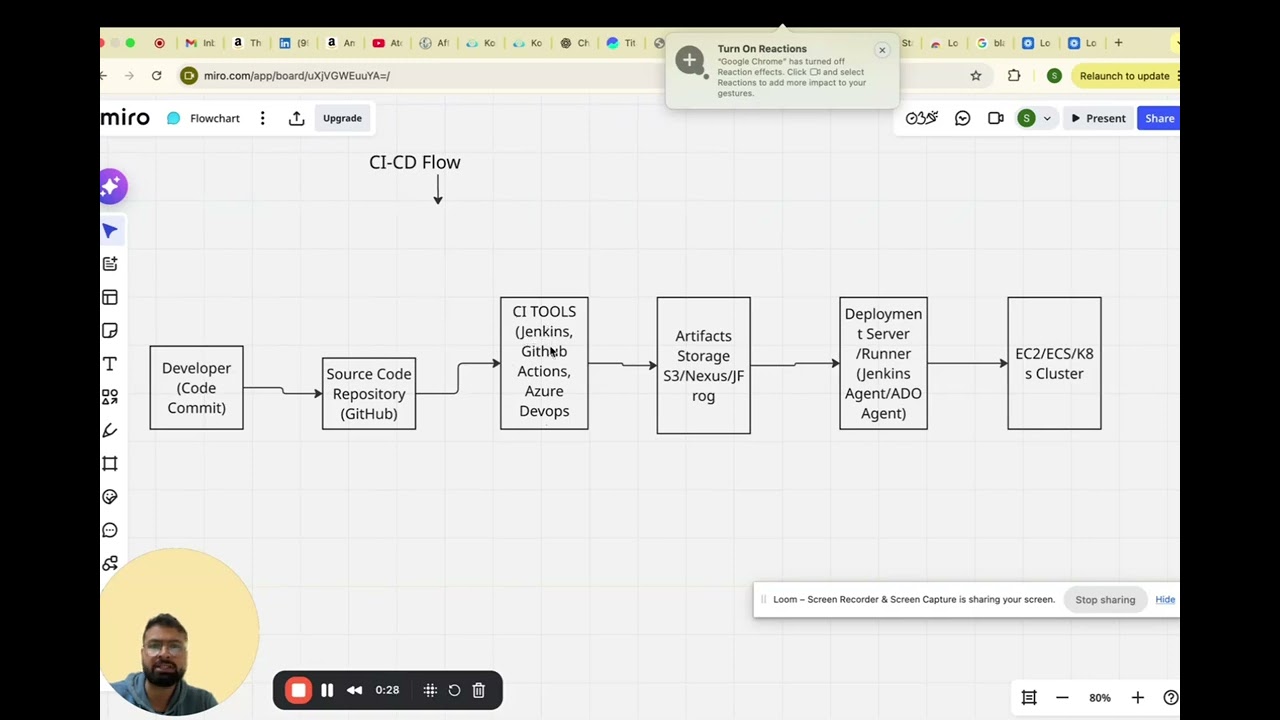Viewport: 1280px width, 720px height.
Task: Click the miro logo
Action: click(x=125, y=118)
